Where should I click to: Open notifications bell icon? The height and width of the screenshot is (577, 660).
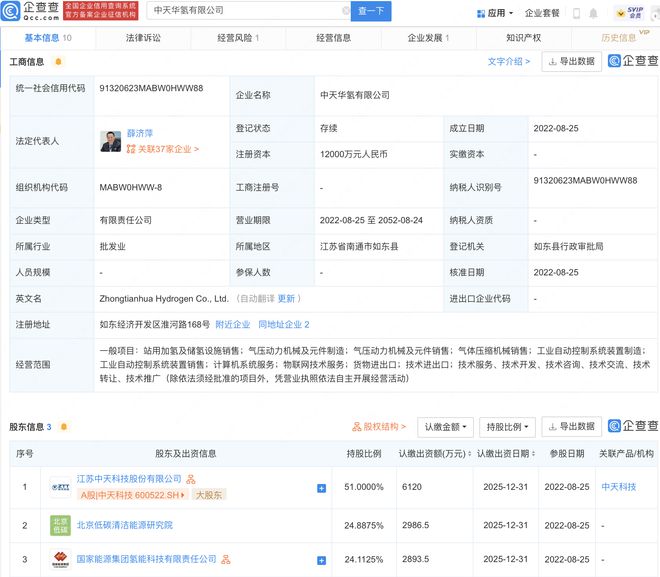[x=593, y=13]
